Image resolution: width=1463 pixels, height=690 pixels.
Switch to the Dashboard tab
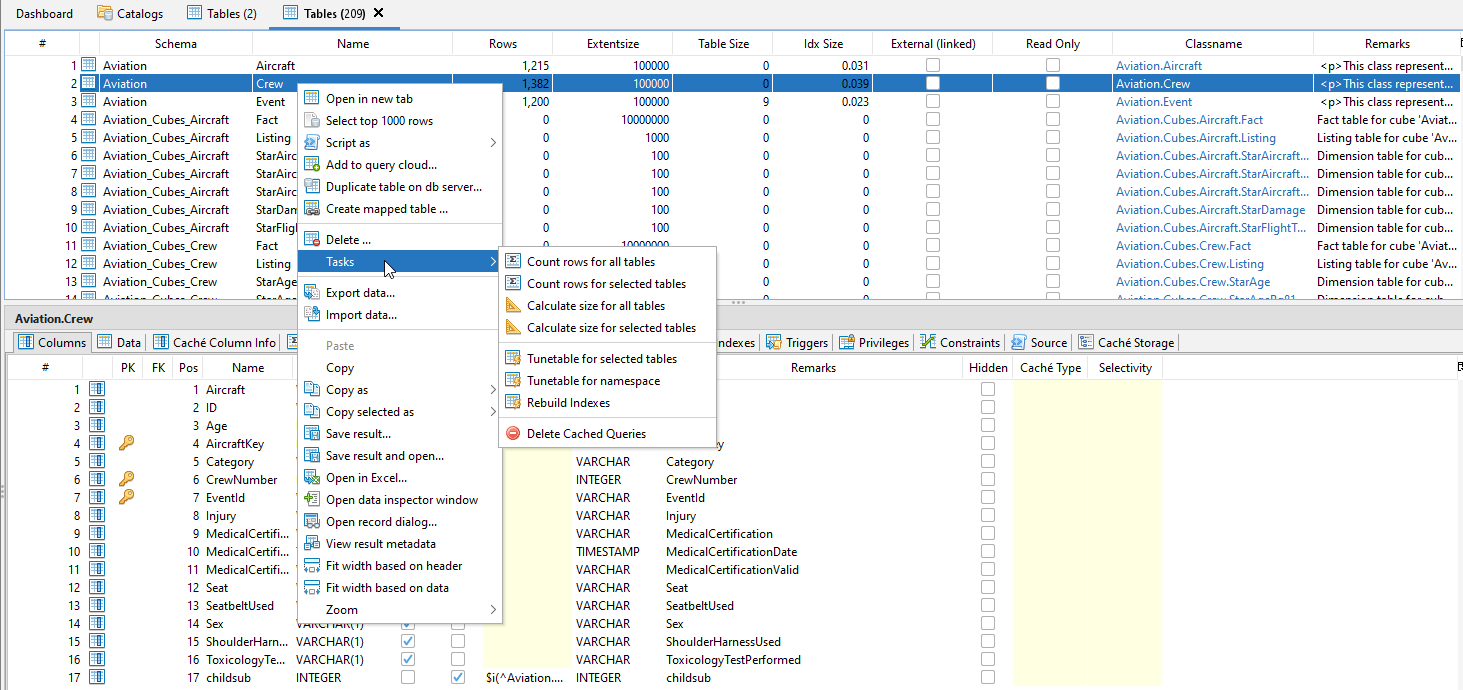tap(44, 13)
